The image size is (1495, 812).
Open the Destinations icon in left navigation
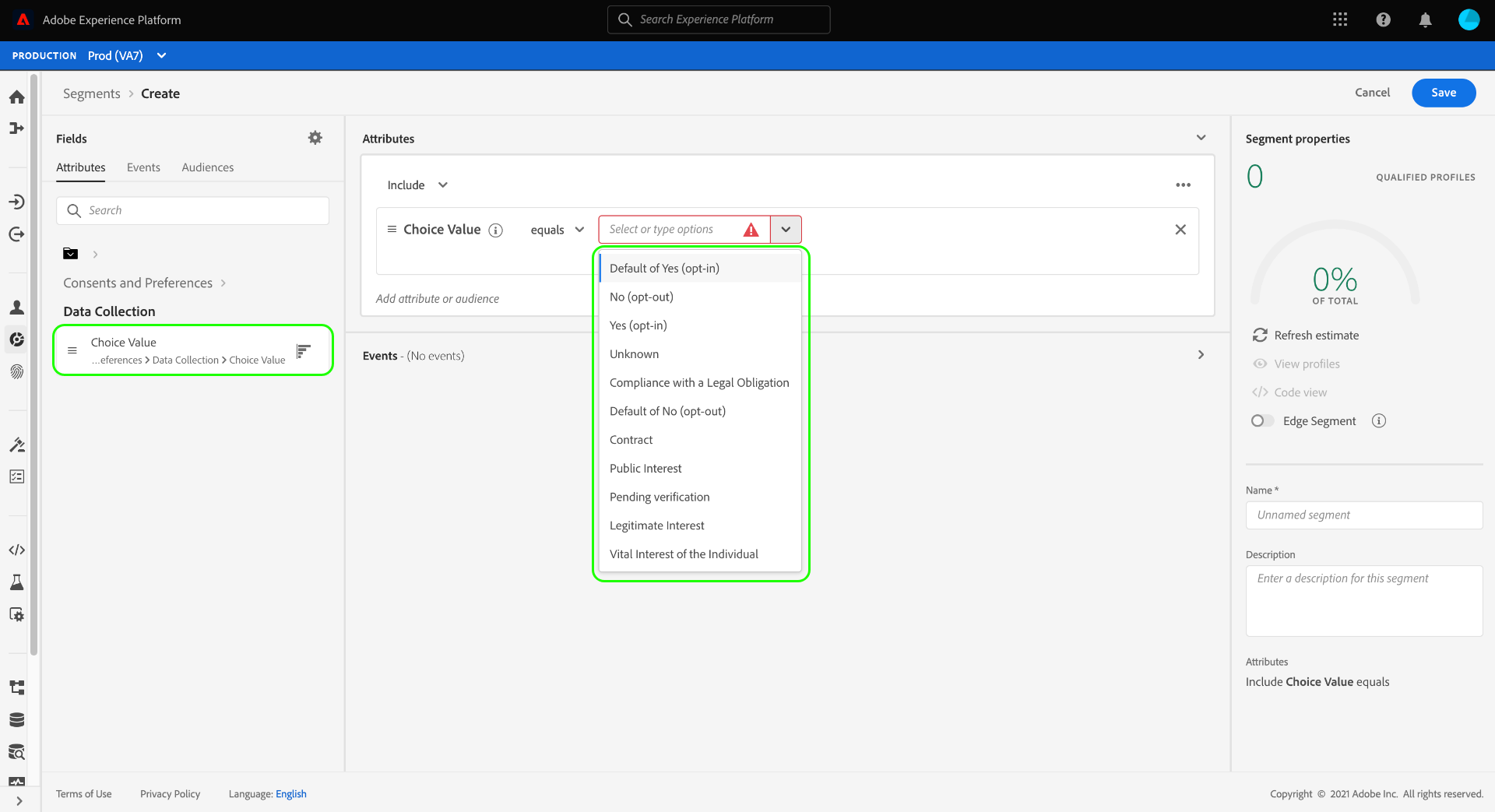click(16, 234)
